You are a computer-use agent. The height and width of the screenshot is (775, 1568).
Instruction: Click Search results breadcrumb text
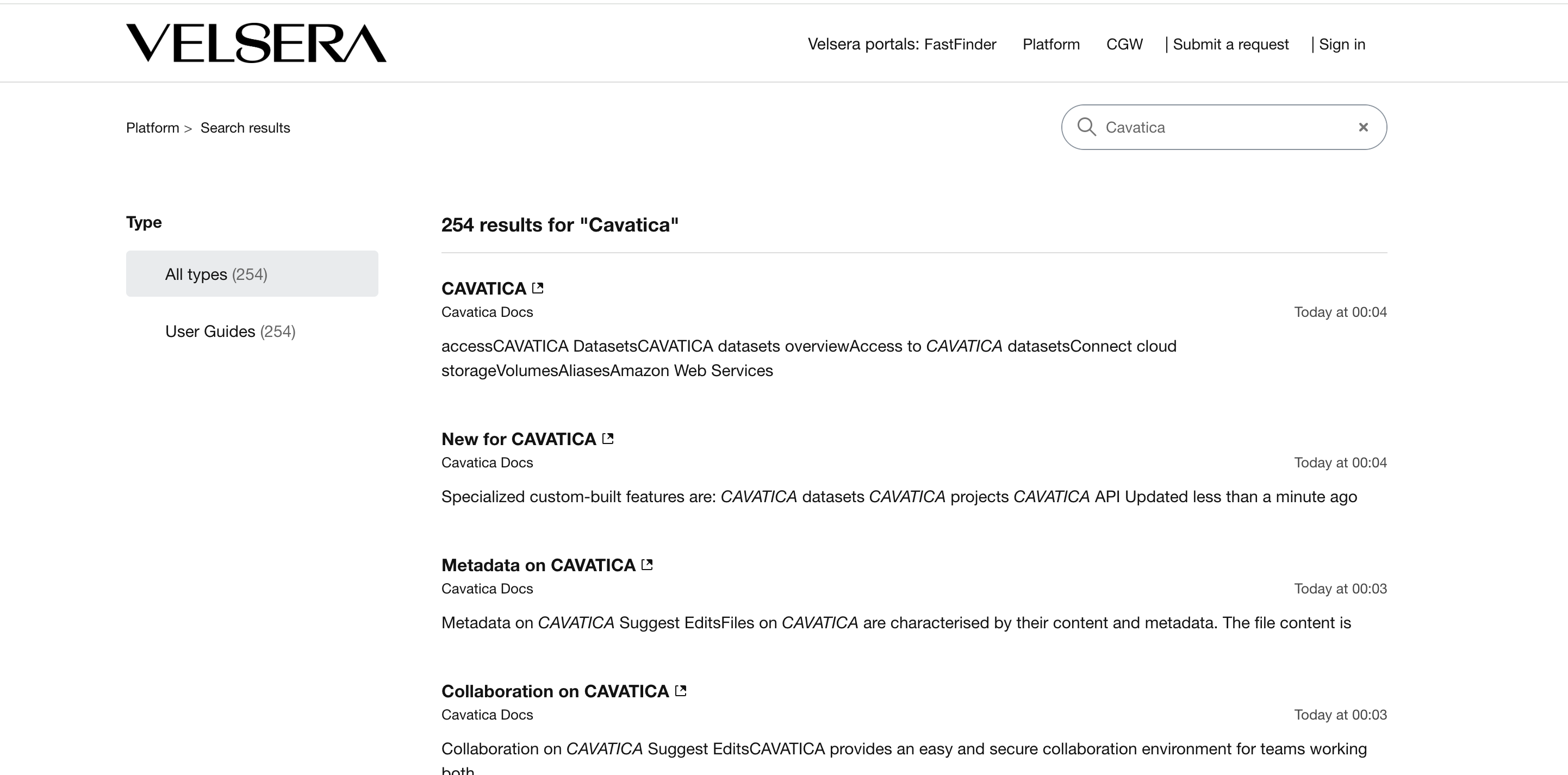pos(245,128)
